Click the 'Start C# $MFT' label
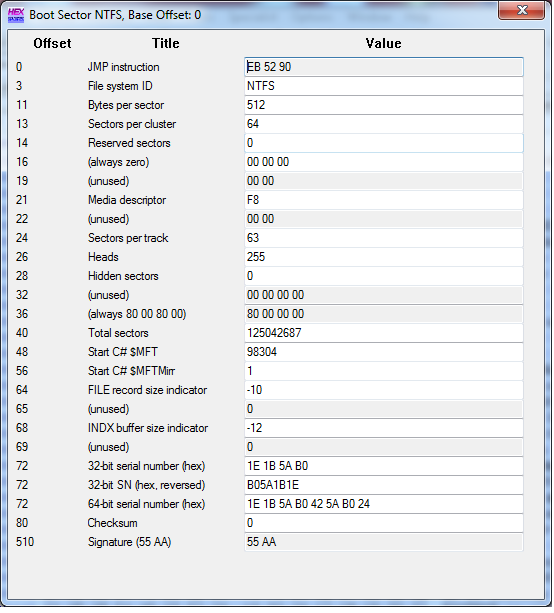This screenshot has width=554, height=613. point(123,352)
